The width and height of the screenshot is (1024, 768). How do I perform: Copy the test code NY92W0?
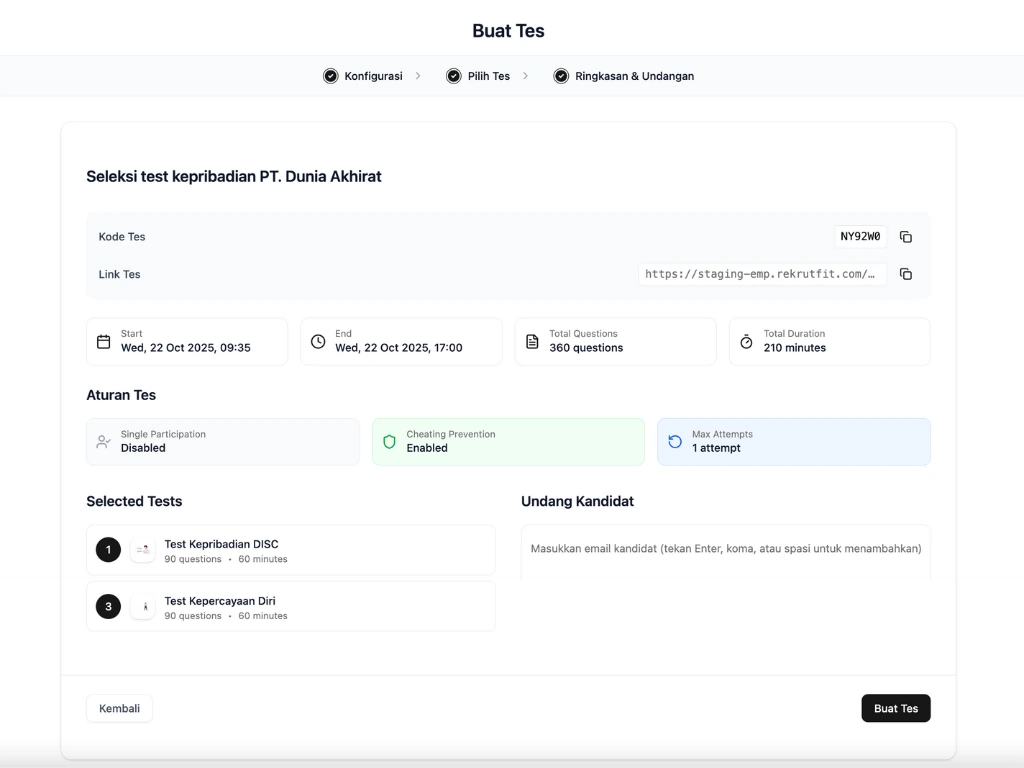(905, 237)
